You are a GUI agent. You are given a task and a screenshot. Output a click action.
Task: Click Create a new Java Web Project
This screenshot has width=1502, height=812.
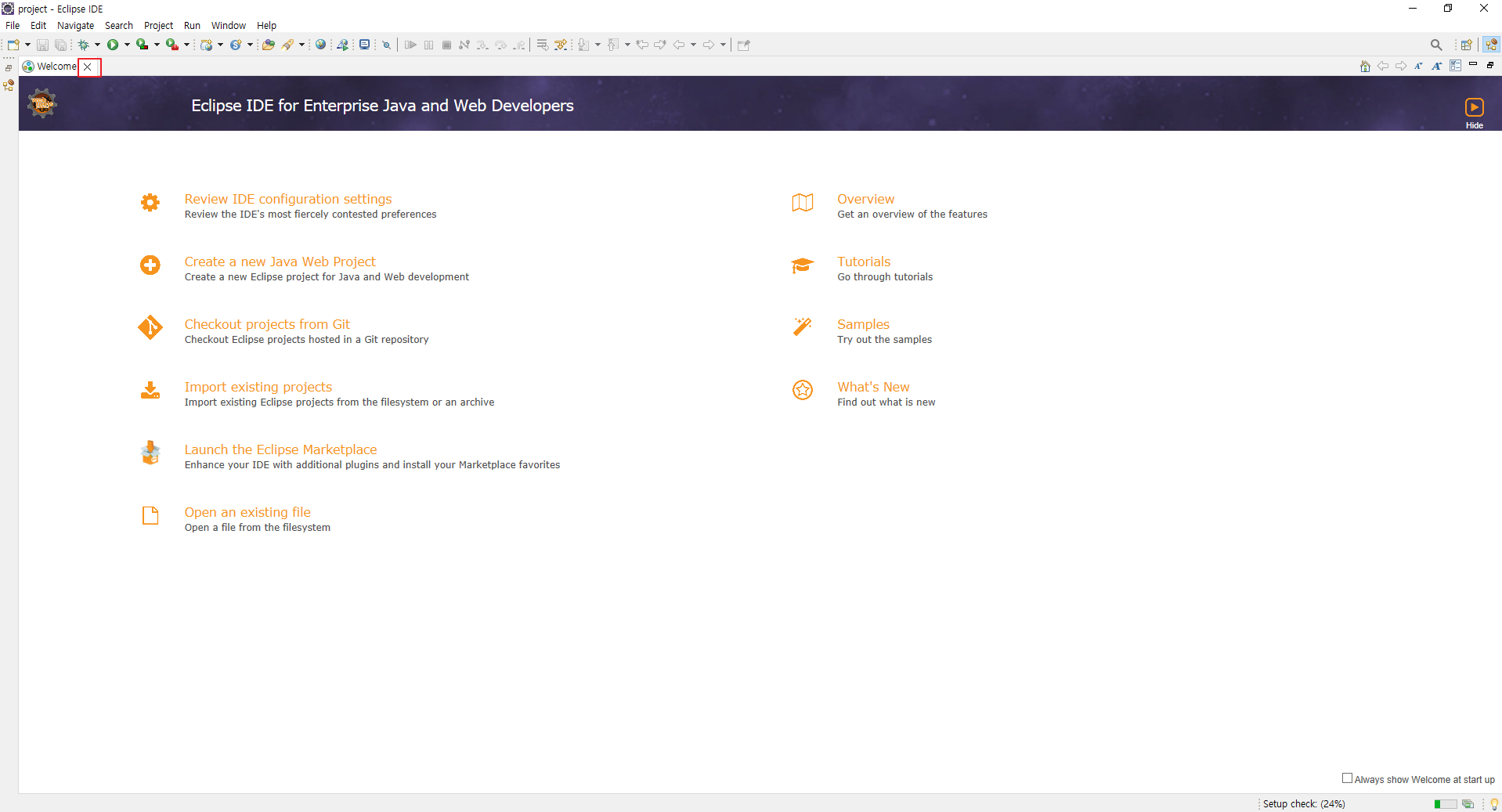pos(280,262)
